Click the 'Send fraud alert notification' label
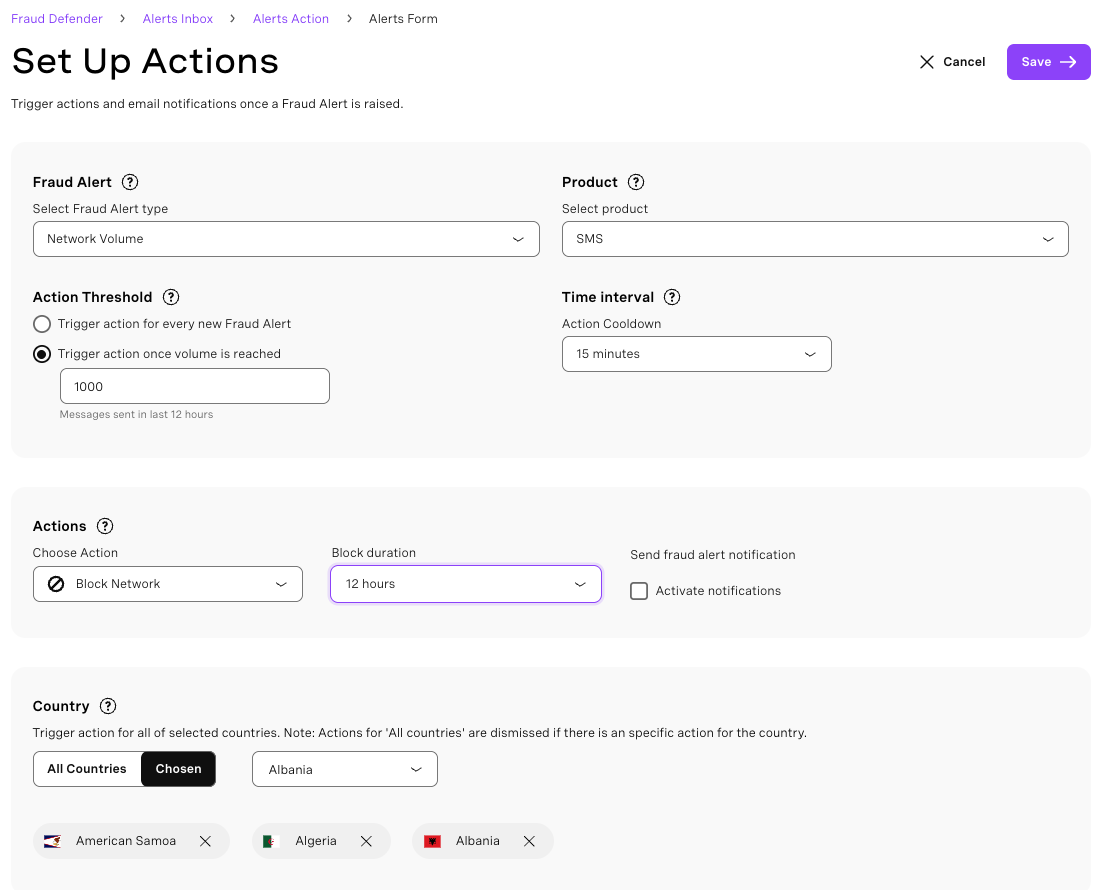This screenshot has height=890, width=1099. (x=713, y=555)
